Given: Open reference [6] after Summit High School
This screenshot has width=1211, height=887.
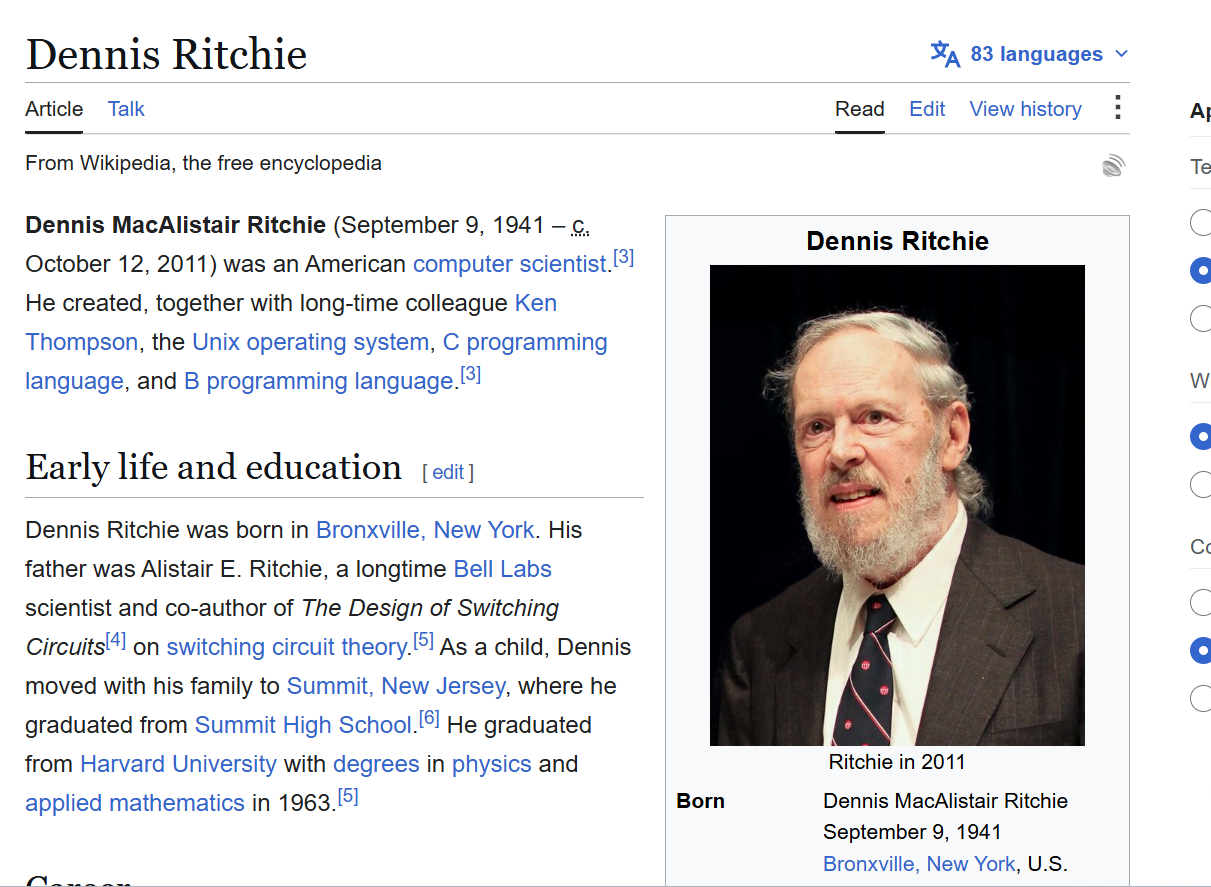Looking at the screenshot, I should [x=429, y=719].
